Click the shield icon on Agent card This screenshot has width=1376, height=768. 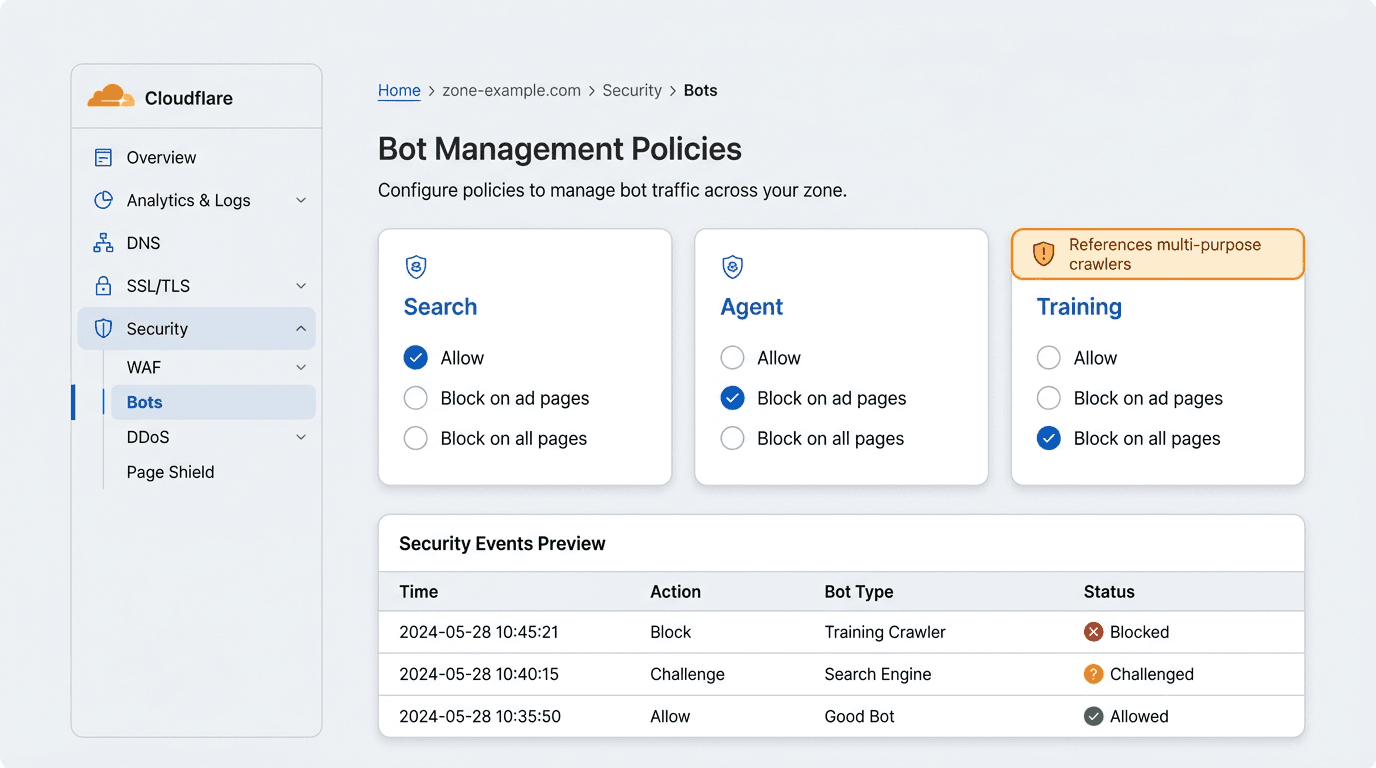click(732, 267)
